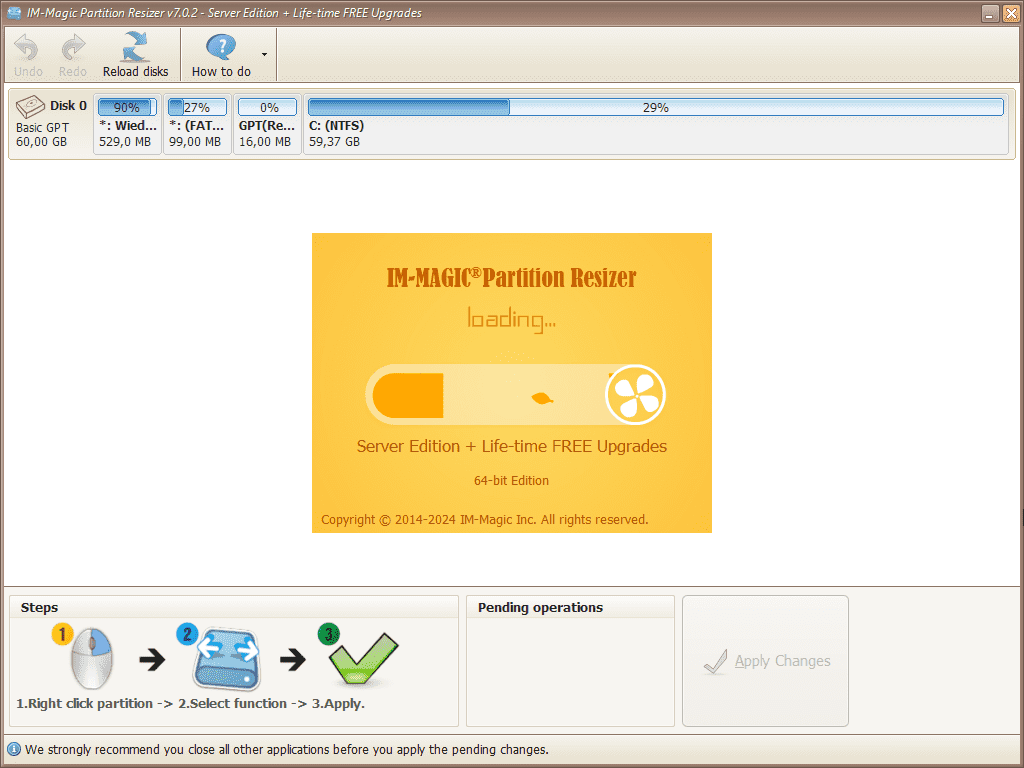
Task: Click the fan icon on loading splash
Action: point(635,395)
